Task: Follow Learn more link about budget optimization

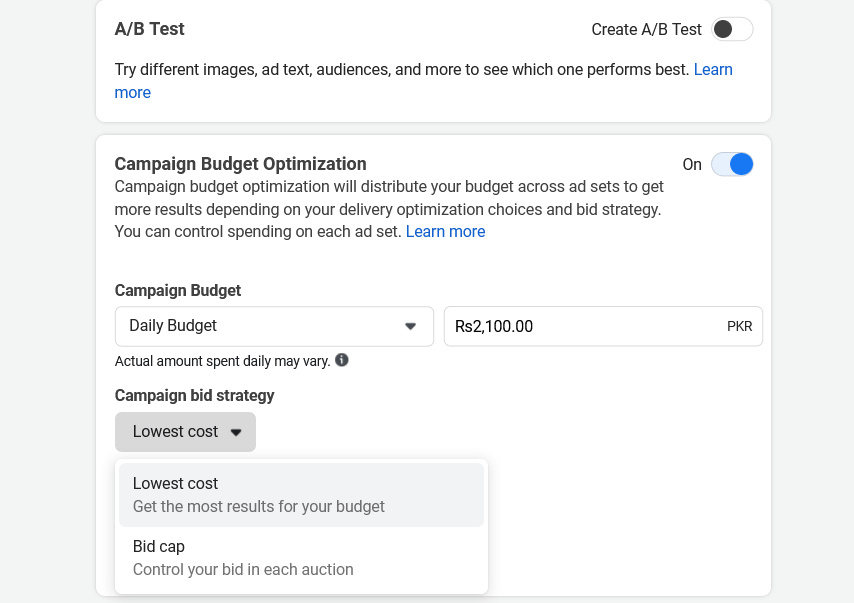Action: tap(445, 232)
